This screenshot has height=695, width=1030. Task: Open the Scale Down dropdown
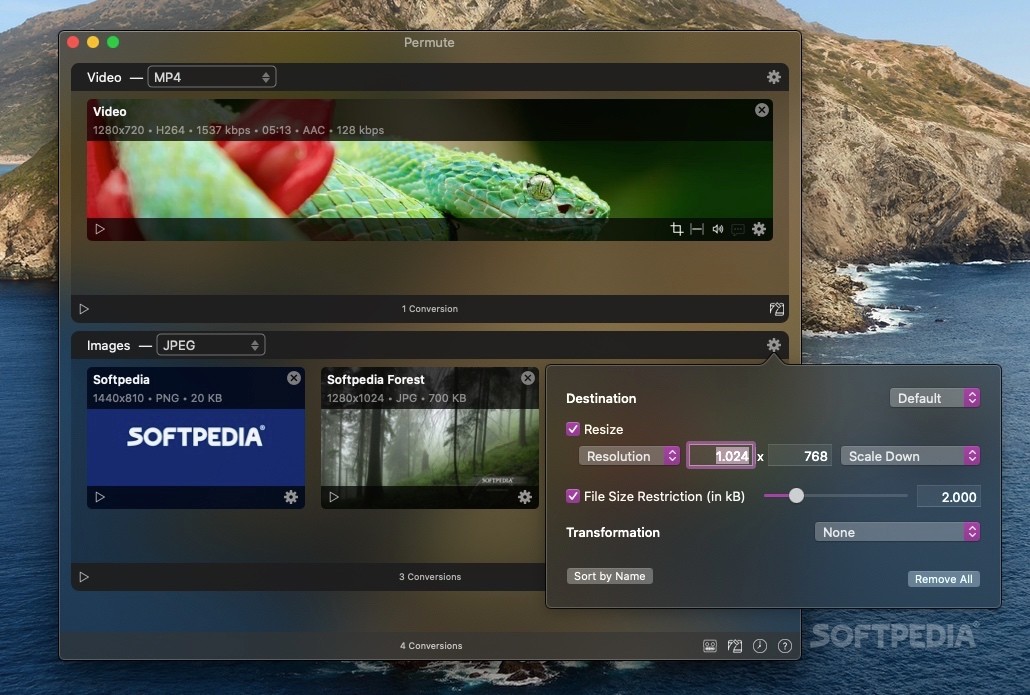pyautogui.click(x=910, y=456)
